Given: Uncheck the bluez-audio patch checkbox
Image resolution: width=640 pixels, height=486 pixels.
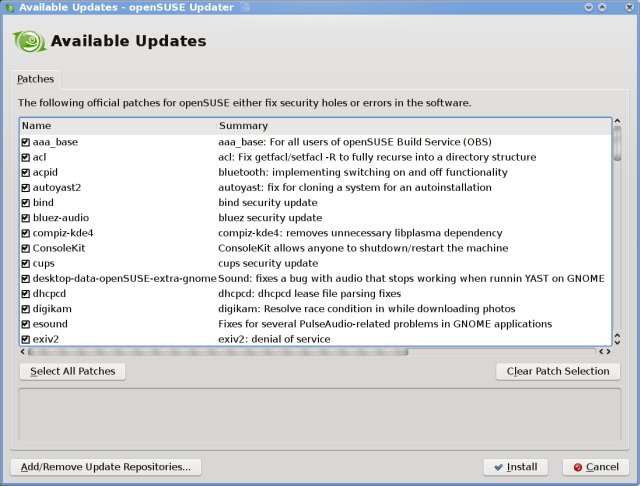Looking at the screenshot, I should point(26,218).
